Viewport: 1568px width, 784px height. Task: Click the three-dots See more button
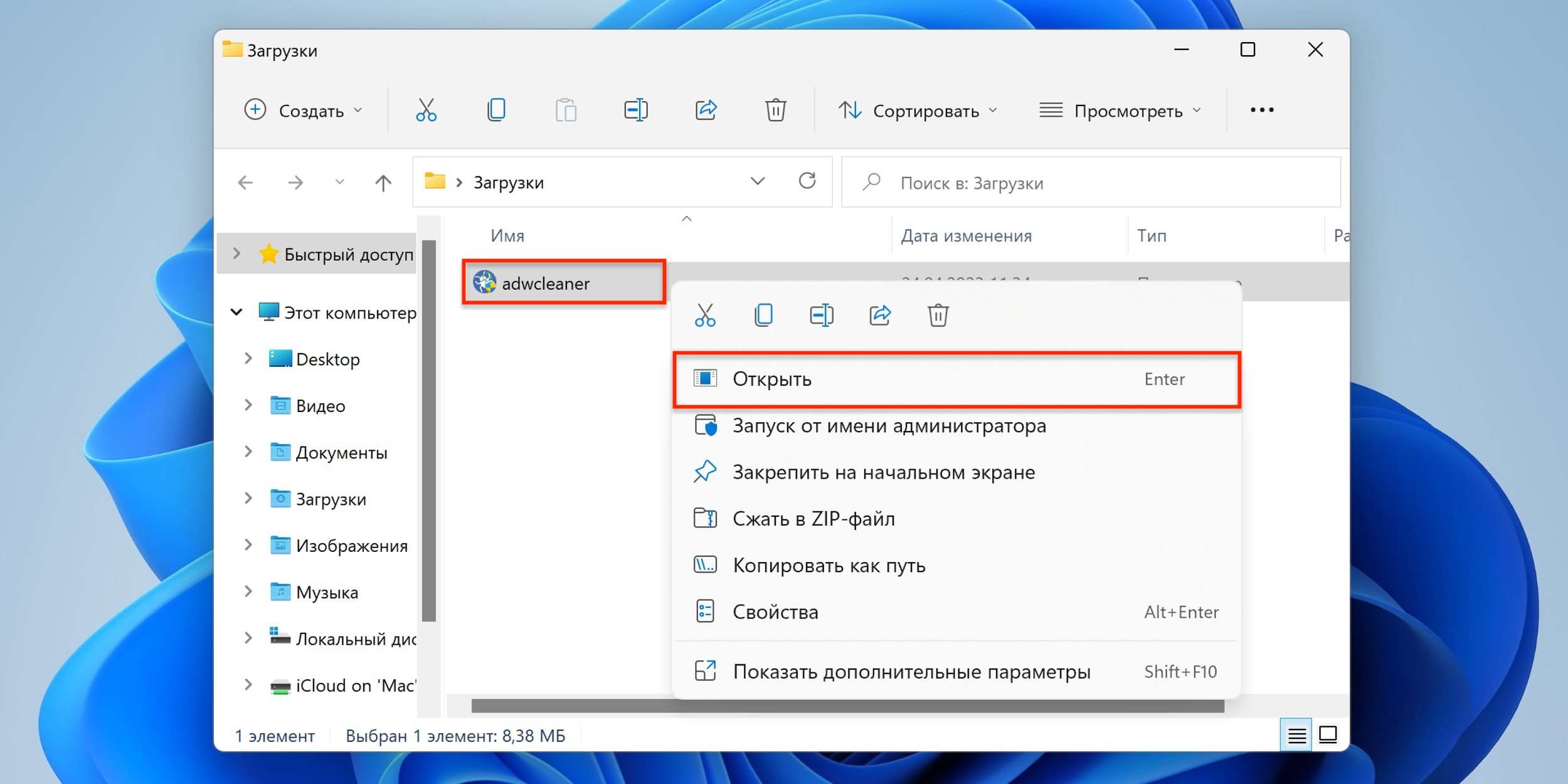point(1262,110)
